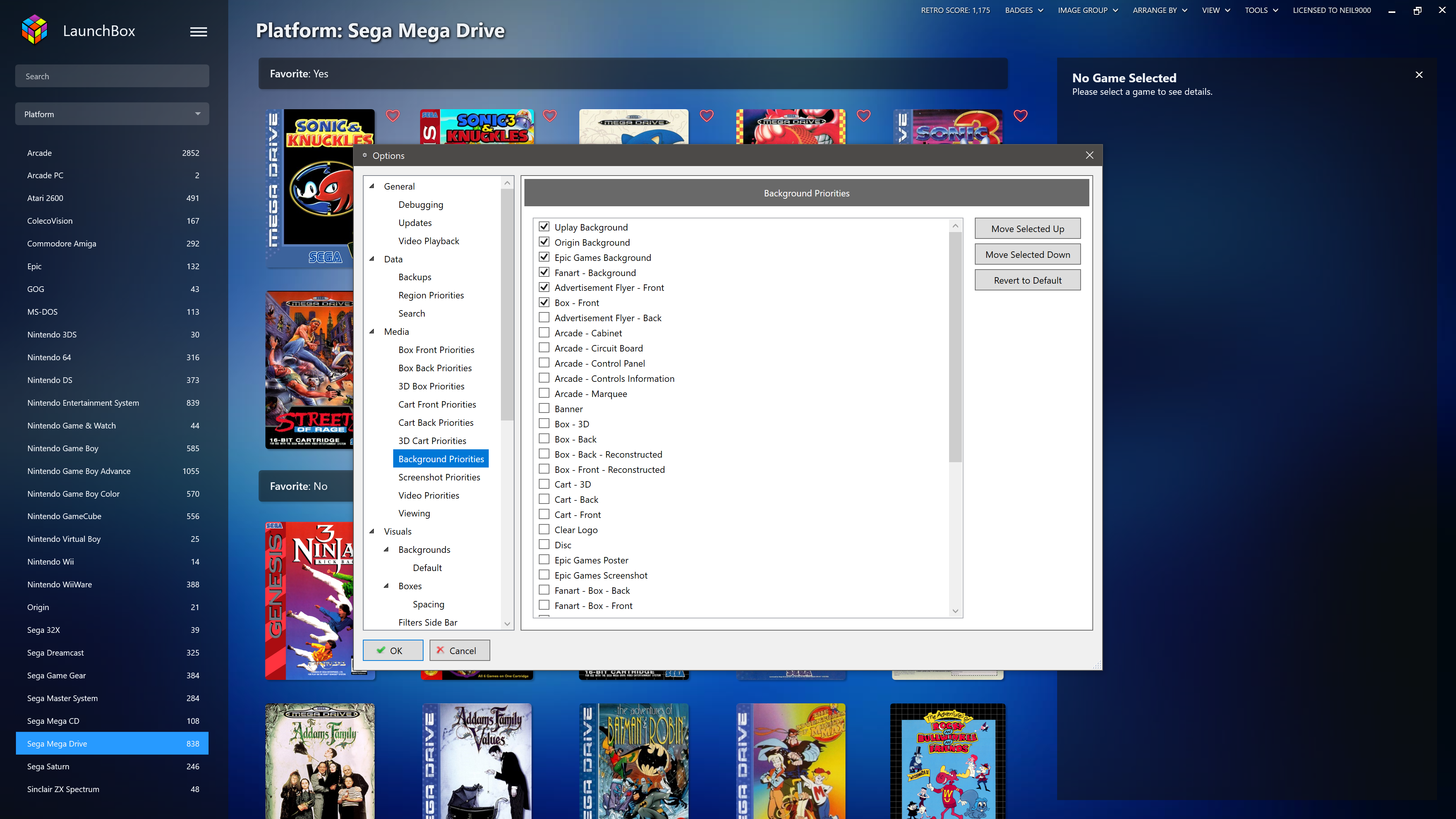1456x819 pixels.
Task: Uncheck Epic Games Background
Action: click(544, 257)
